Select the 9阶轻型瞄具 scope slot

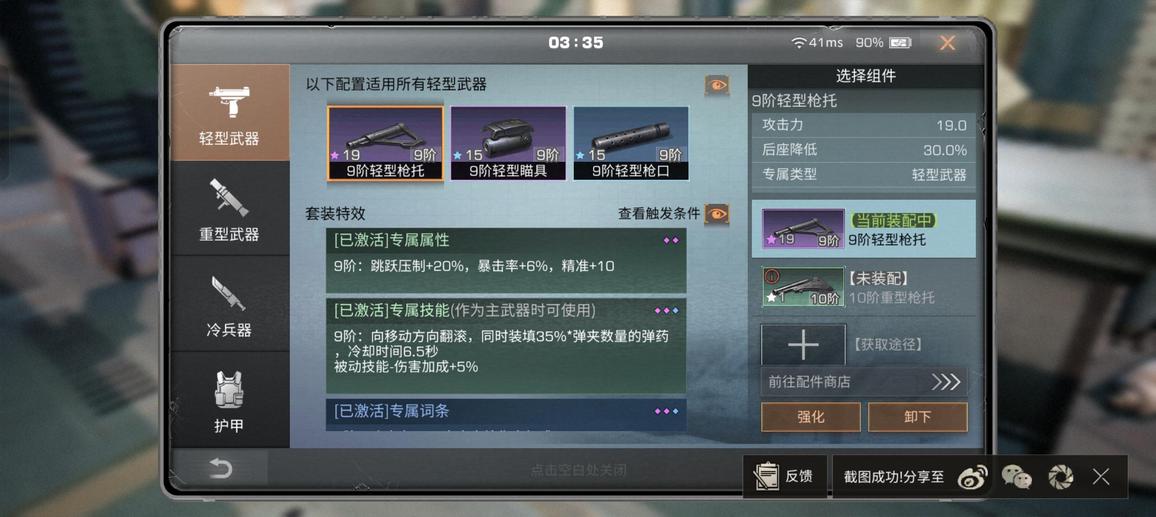tap(508, 143)
